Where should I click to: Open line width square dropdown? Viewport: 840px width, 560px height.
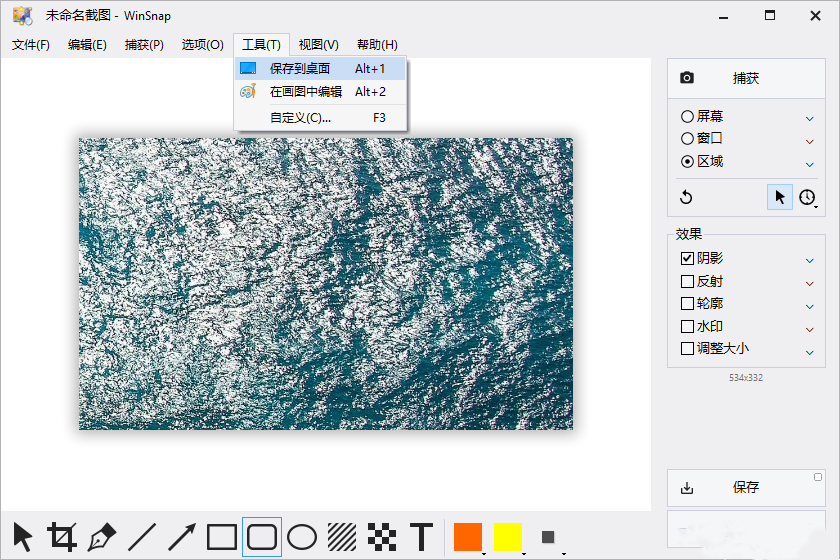coord(549,537)
